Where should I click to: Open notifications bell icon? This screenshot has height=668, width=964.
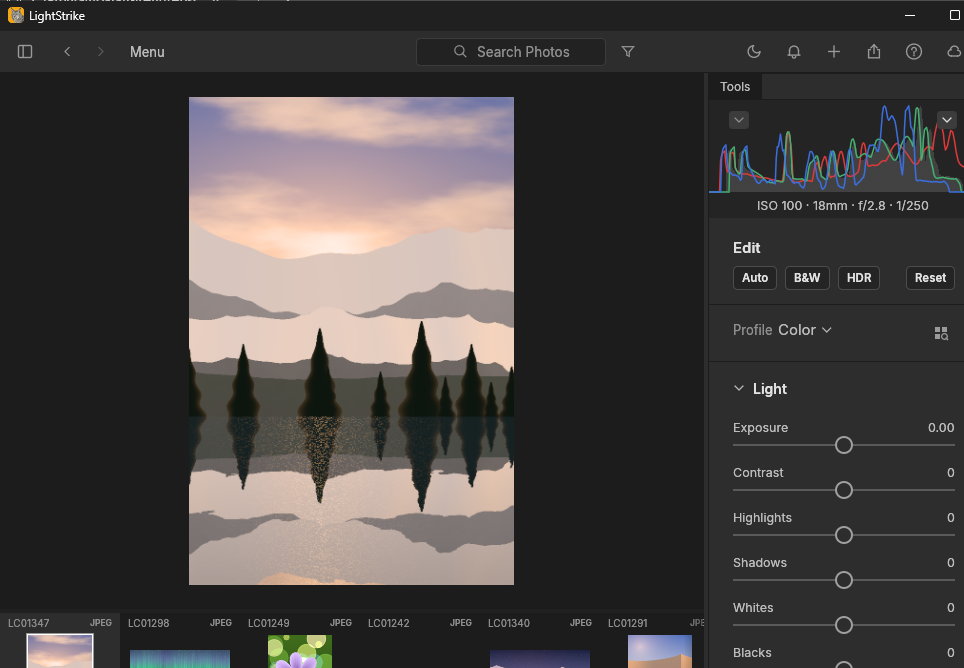click(x=794, y=52)
